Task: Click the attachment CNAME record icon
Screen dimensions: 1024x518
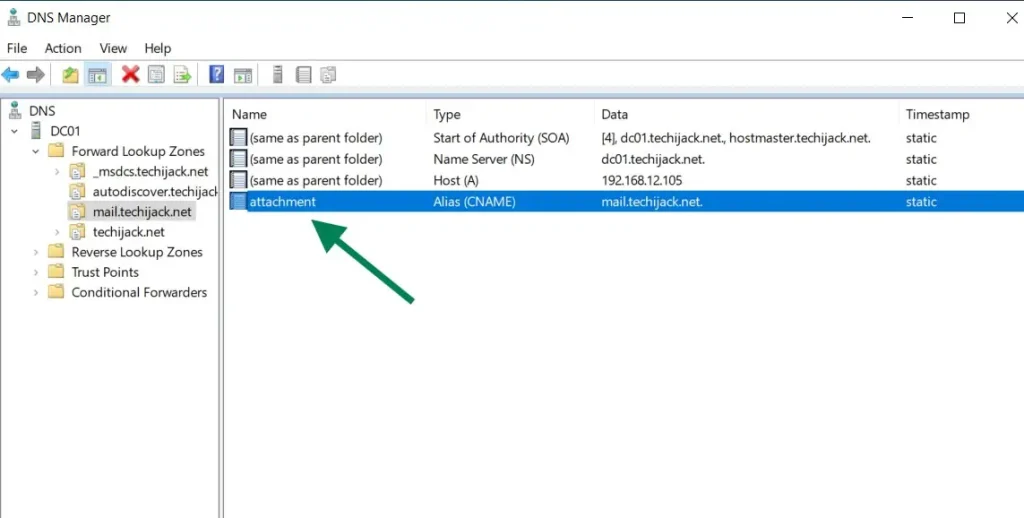Action: (x=238, y=202)
